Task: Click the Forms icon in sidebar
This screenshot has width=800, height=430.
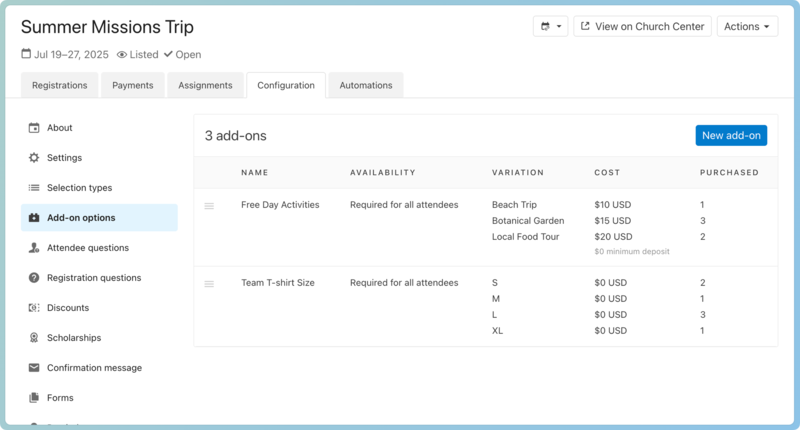Action: coord(34,398)
